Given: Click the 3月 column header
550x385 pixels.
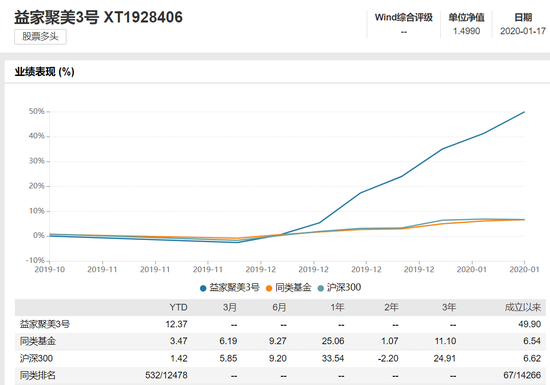Looking at the screenshot, I should pos(230,308).
